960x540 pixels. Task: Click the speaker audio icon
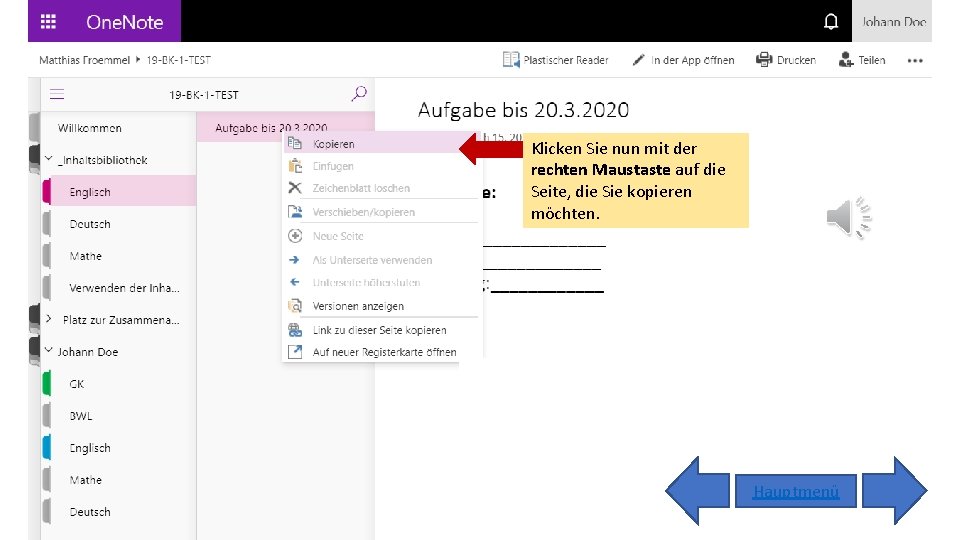point(849,217)
